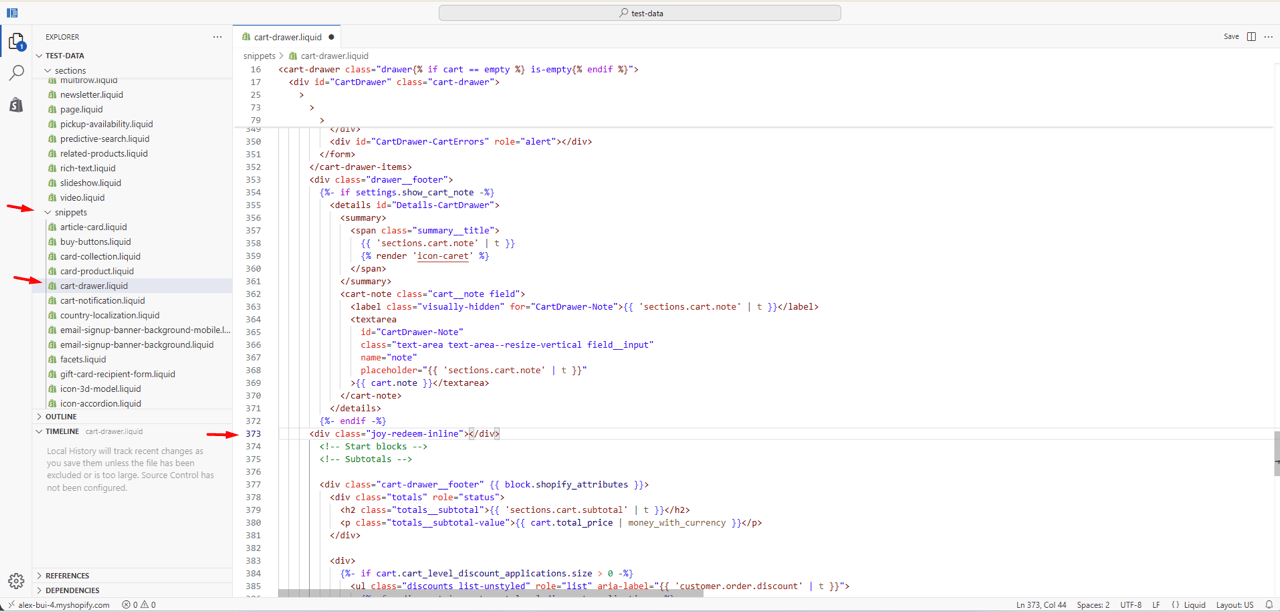This screenshot has width=1280, height=612.
Task: Expand the OUTLINE panel
Action: 39,417
